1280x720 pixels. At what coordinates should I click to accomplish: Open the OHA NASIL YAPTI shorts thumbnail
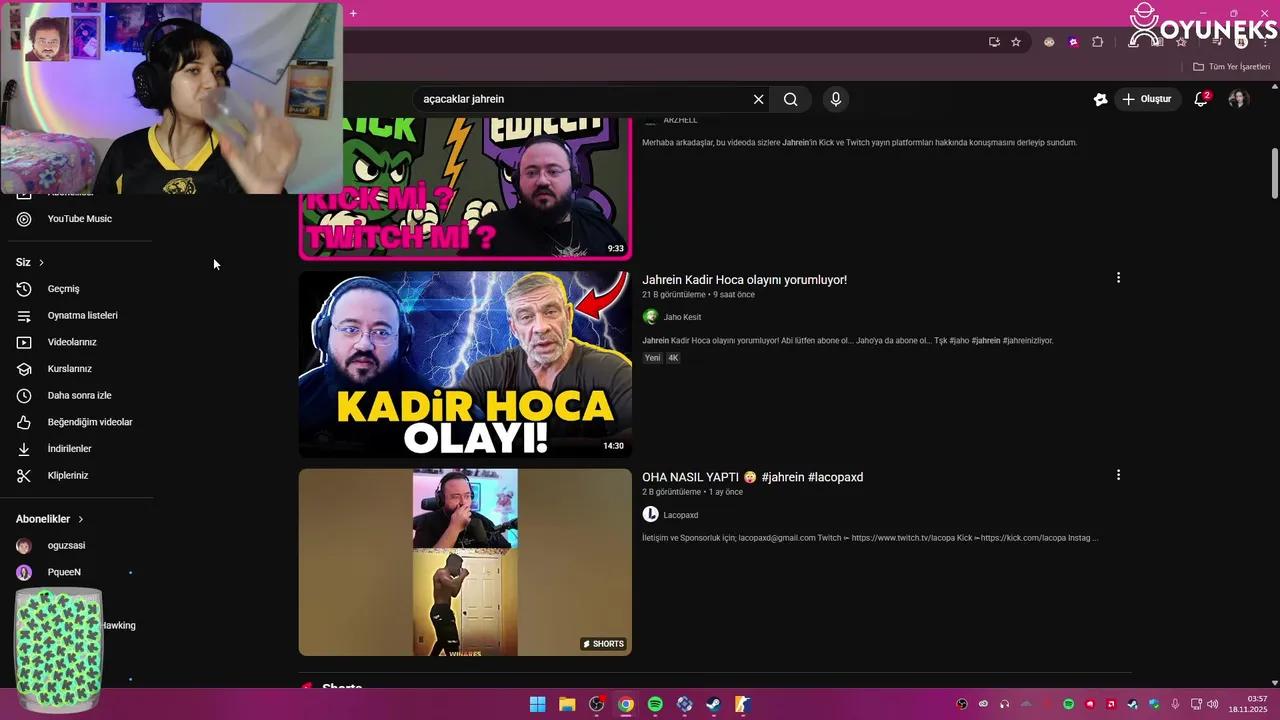pos(465,562)
